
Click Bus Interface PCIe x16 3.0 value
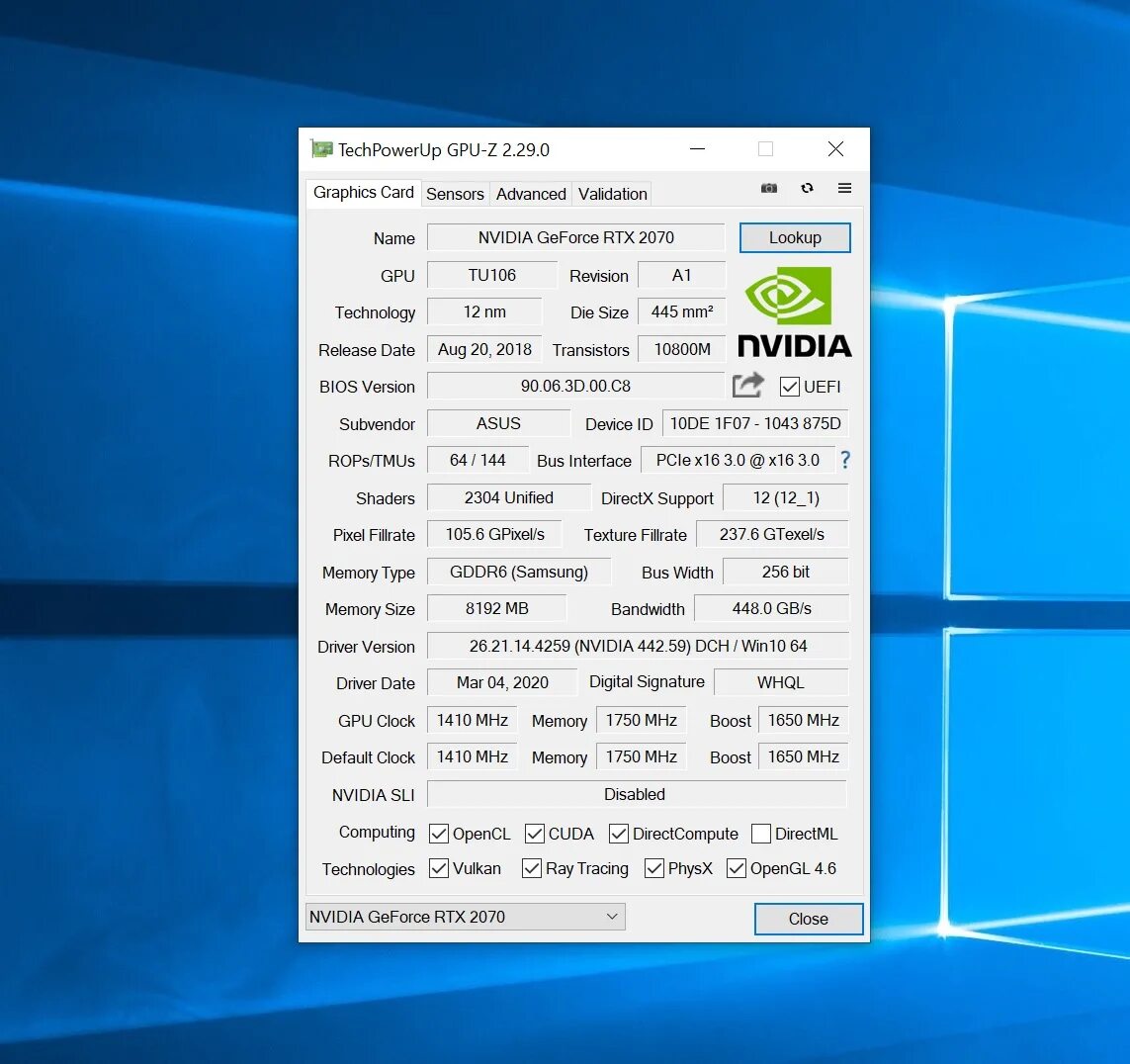738,460
